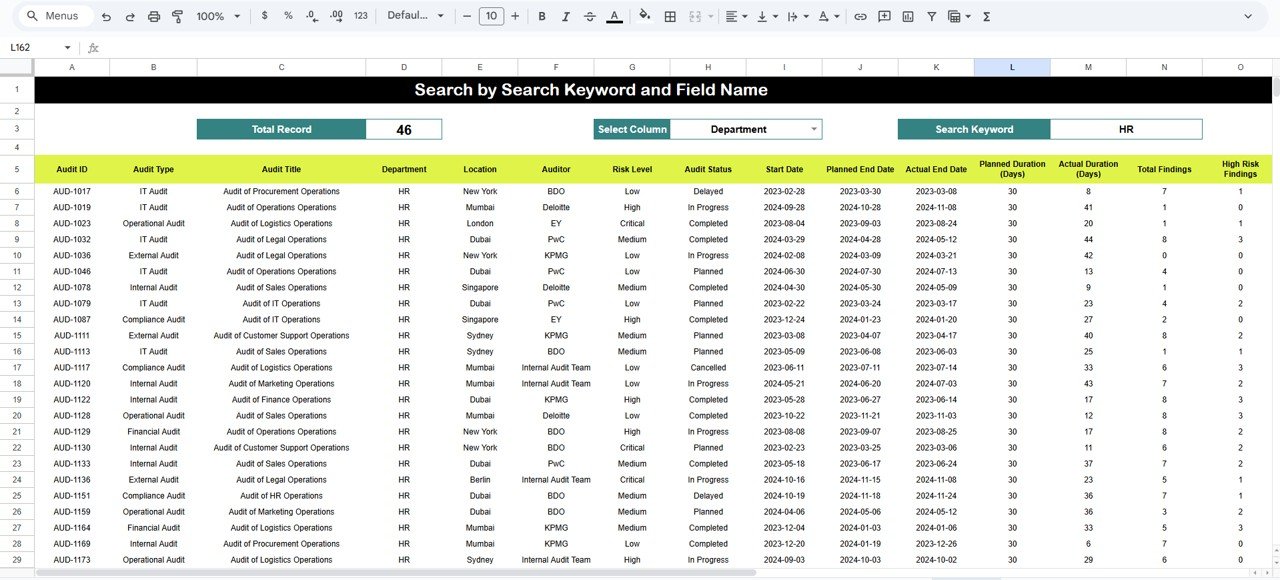Open more number formats via 123
Screen dimensions: 1280x580
click(359, 16)
